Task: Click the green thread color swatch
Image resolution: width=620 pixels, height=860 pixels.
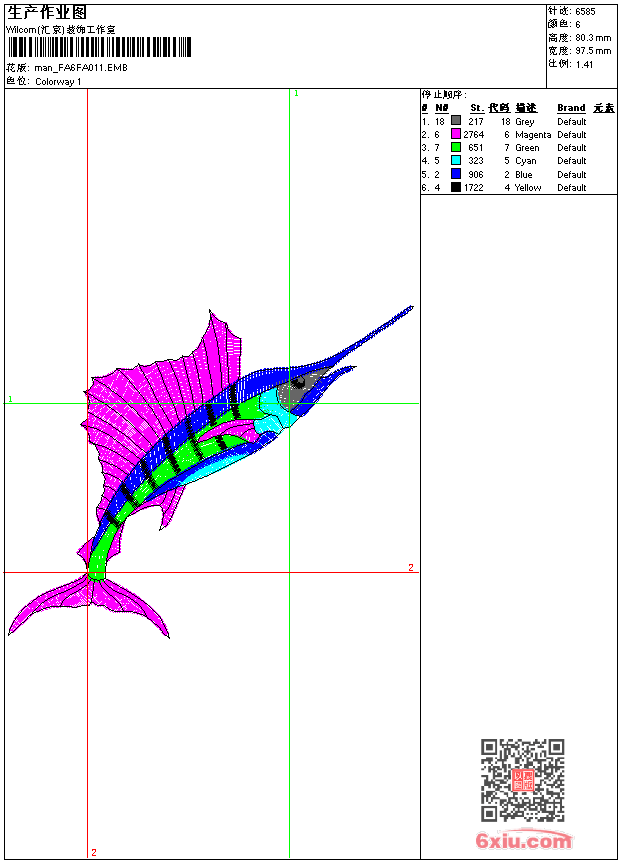Action: pyautogui.click(x=456, y=147)
